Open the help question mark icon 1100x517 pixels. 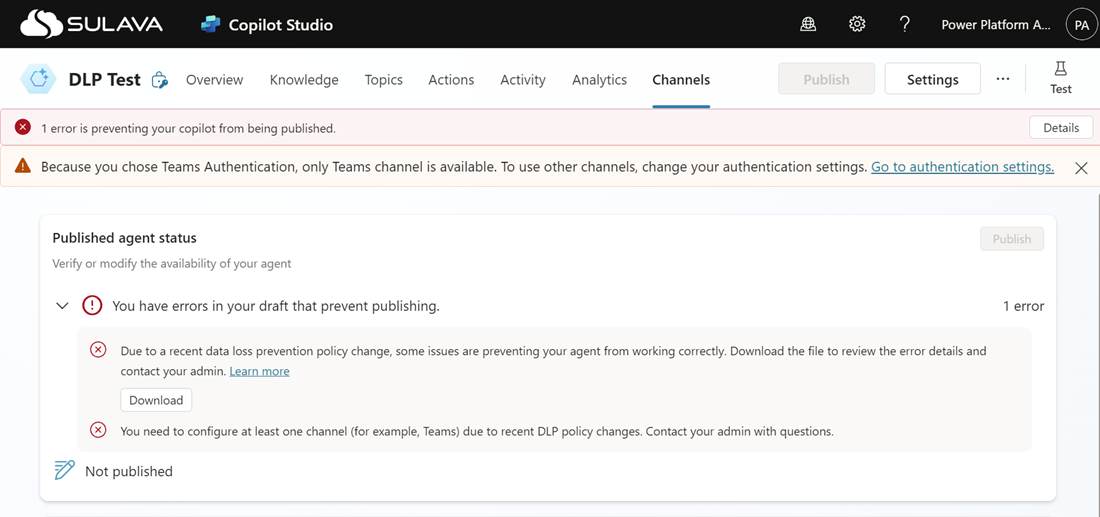(904, 24)
